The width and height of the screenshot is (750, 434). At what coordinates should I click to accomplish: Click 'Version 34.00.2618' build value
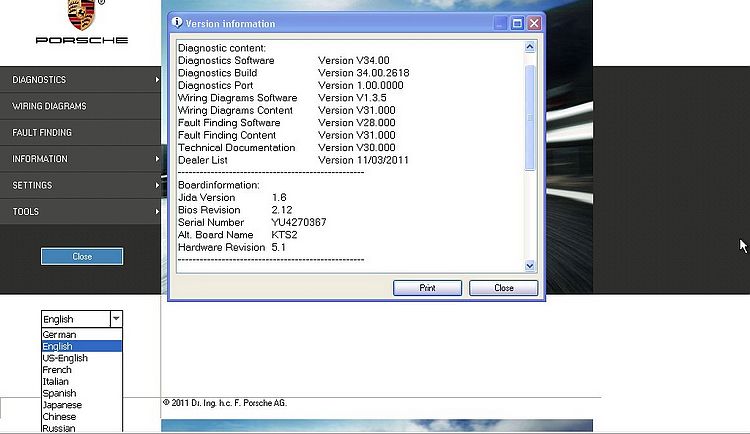[x=364, y=73]
